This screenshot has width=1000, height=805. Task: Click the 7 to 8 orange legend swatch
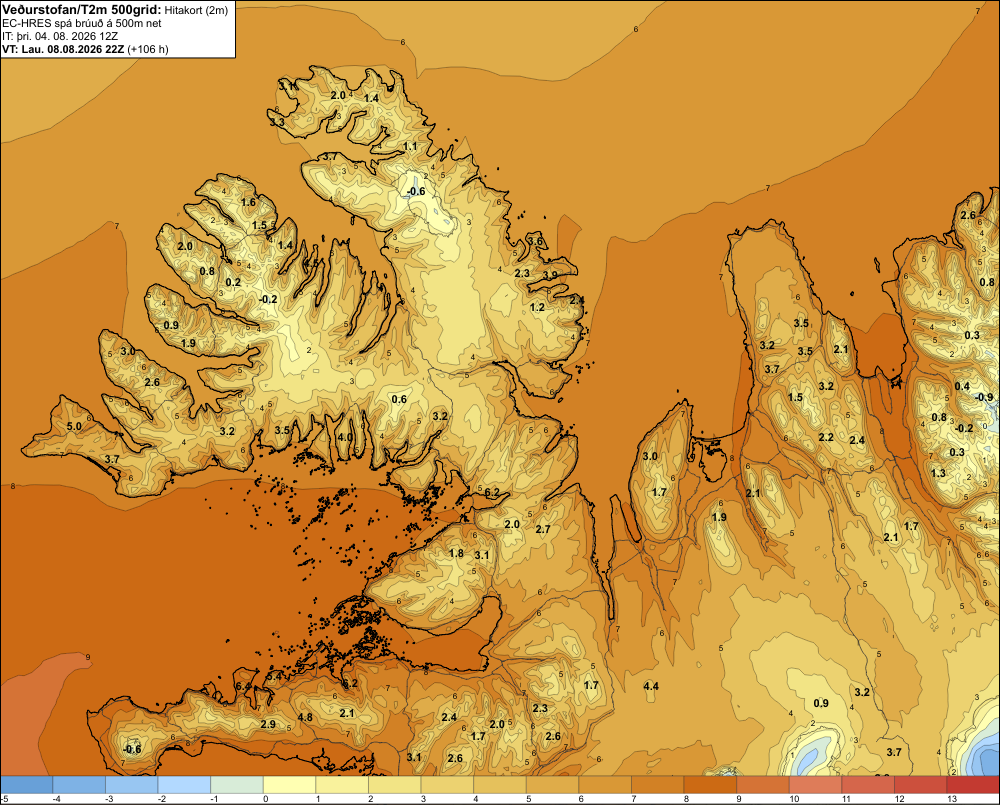point(658,784)
